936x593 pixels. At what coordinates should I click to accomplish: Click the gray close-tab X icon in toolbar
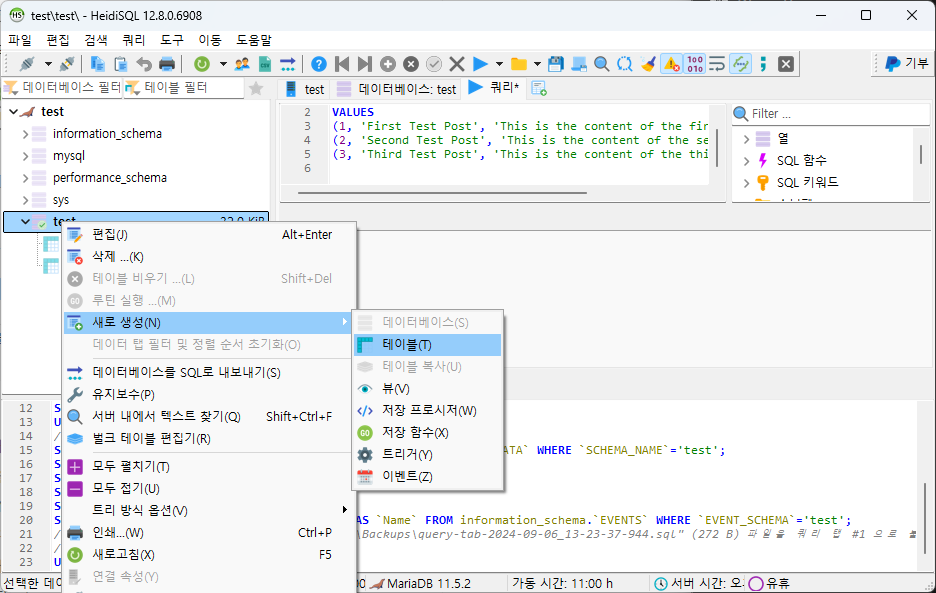[x=786, y=64]
